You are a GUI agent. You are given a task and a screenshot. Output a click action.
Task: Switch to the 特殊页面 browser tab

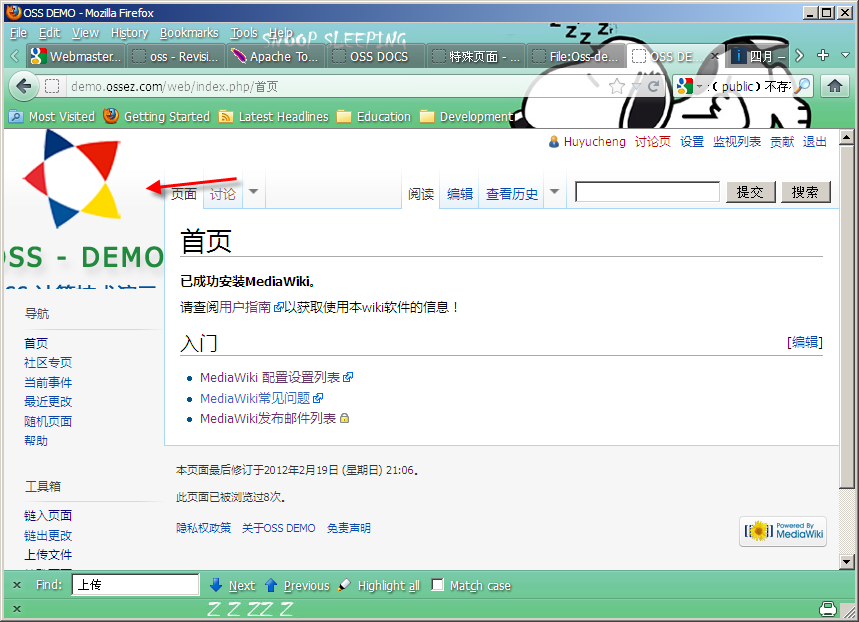pos(476,56)
